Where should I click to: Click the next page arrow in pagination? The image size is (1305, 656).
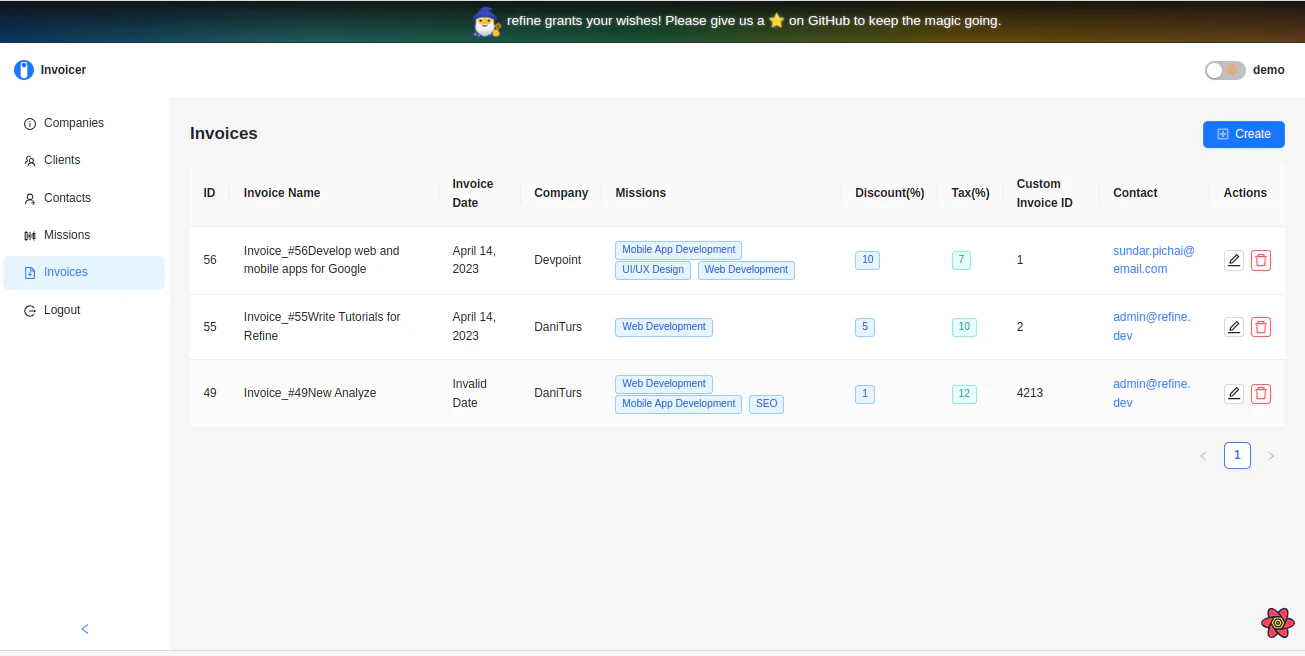1271,455
